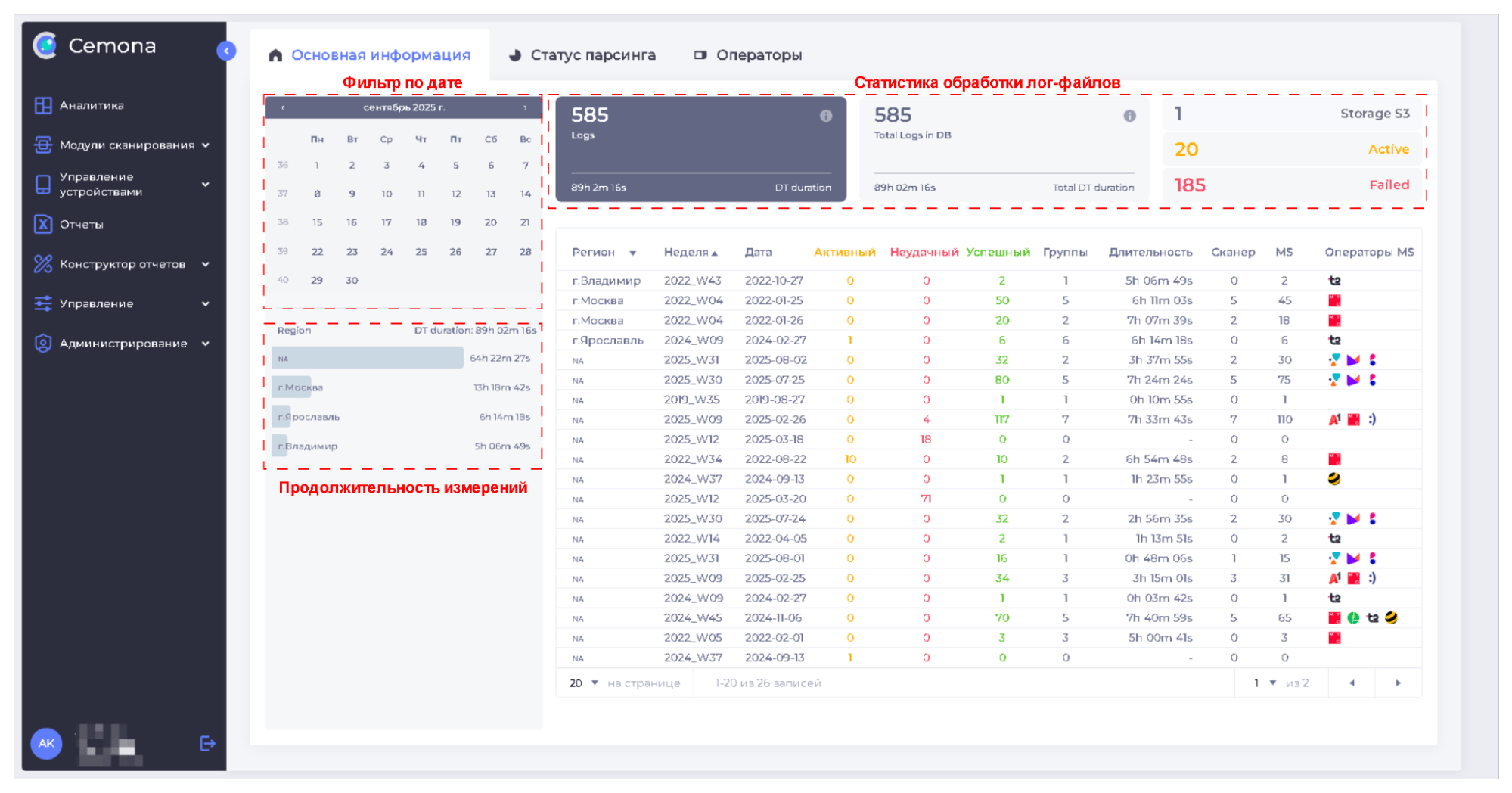
Task: Switch to the Статус парсинга tab
Action: [x=593, y=54]
